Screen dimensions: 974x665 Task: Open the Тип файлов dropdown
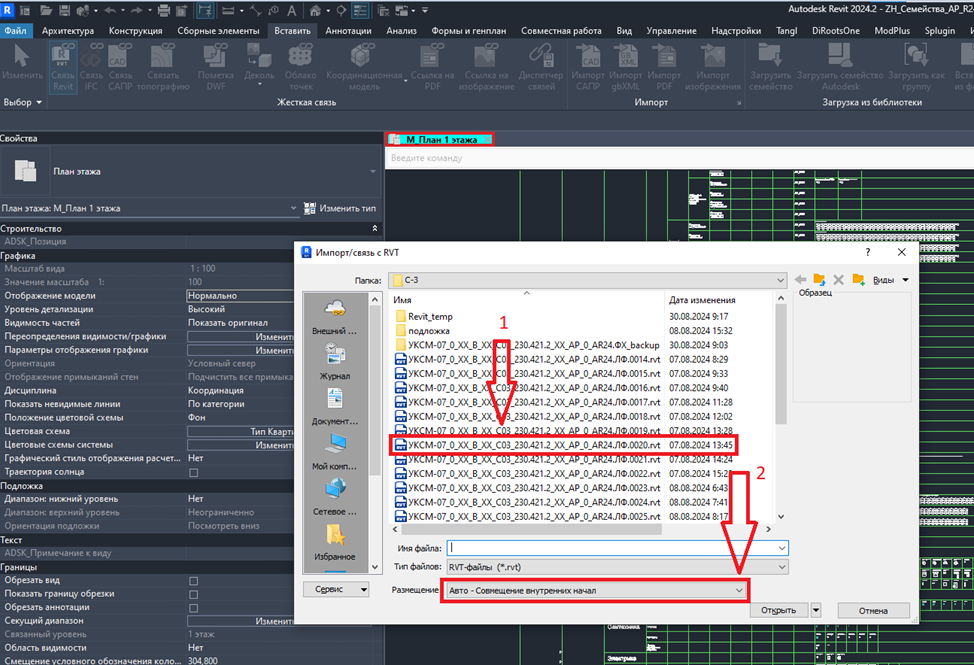pos(617,567)
